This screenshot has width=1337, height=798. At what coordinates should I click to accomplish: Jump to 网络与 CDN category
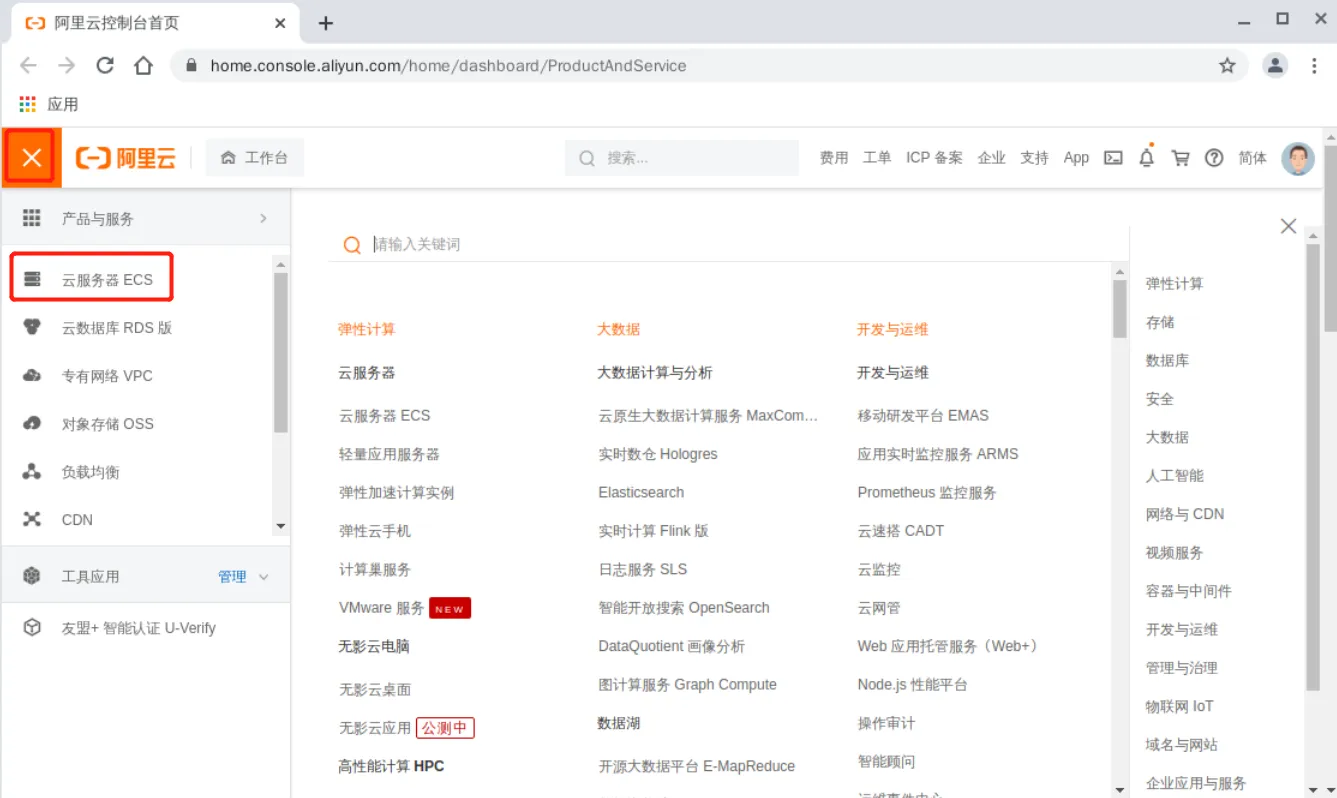pos(1185,514)
